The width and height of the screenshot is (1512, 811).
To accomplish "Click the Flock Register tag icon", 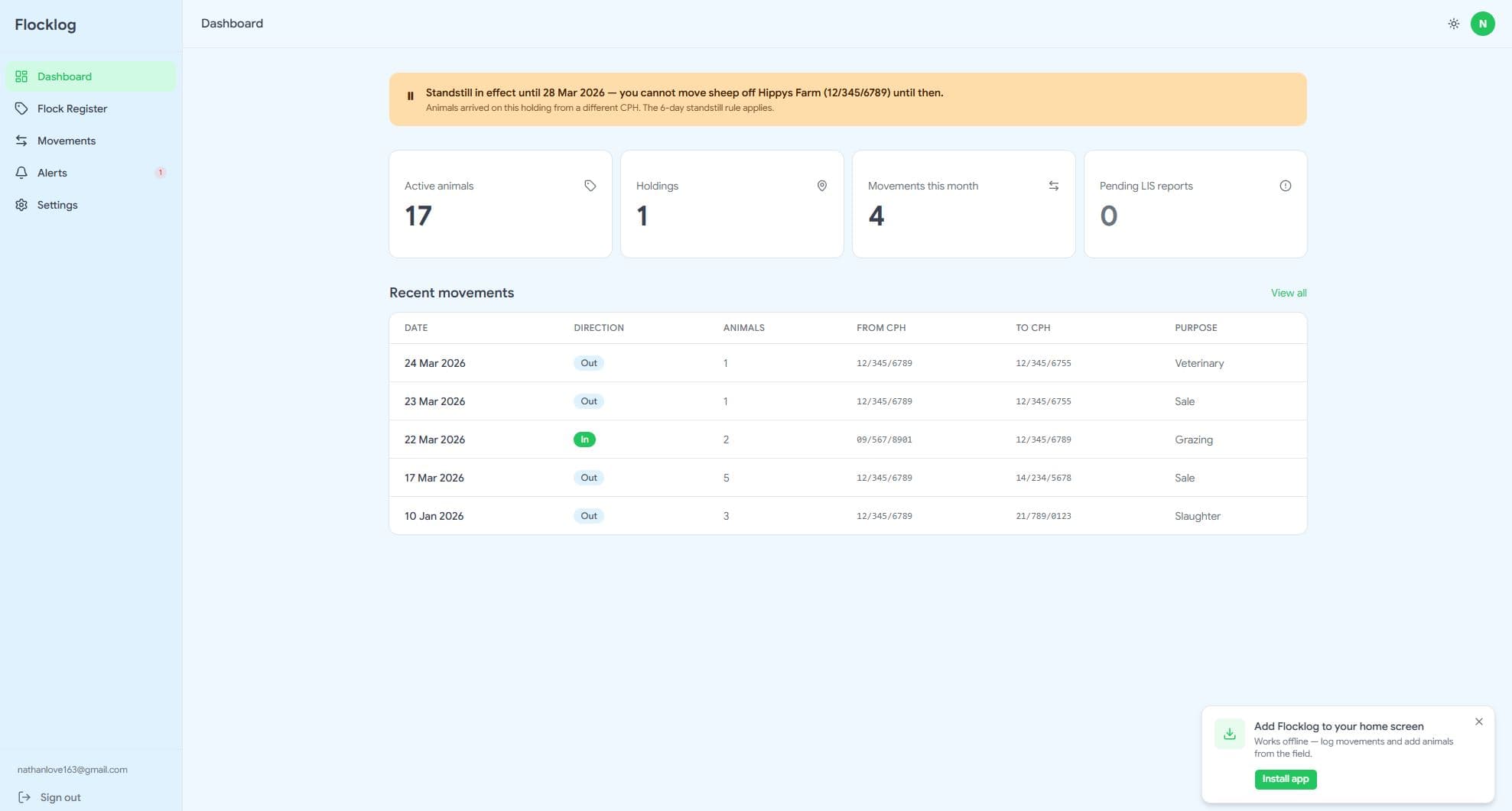I will click(x=21, y=109).
